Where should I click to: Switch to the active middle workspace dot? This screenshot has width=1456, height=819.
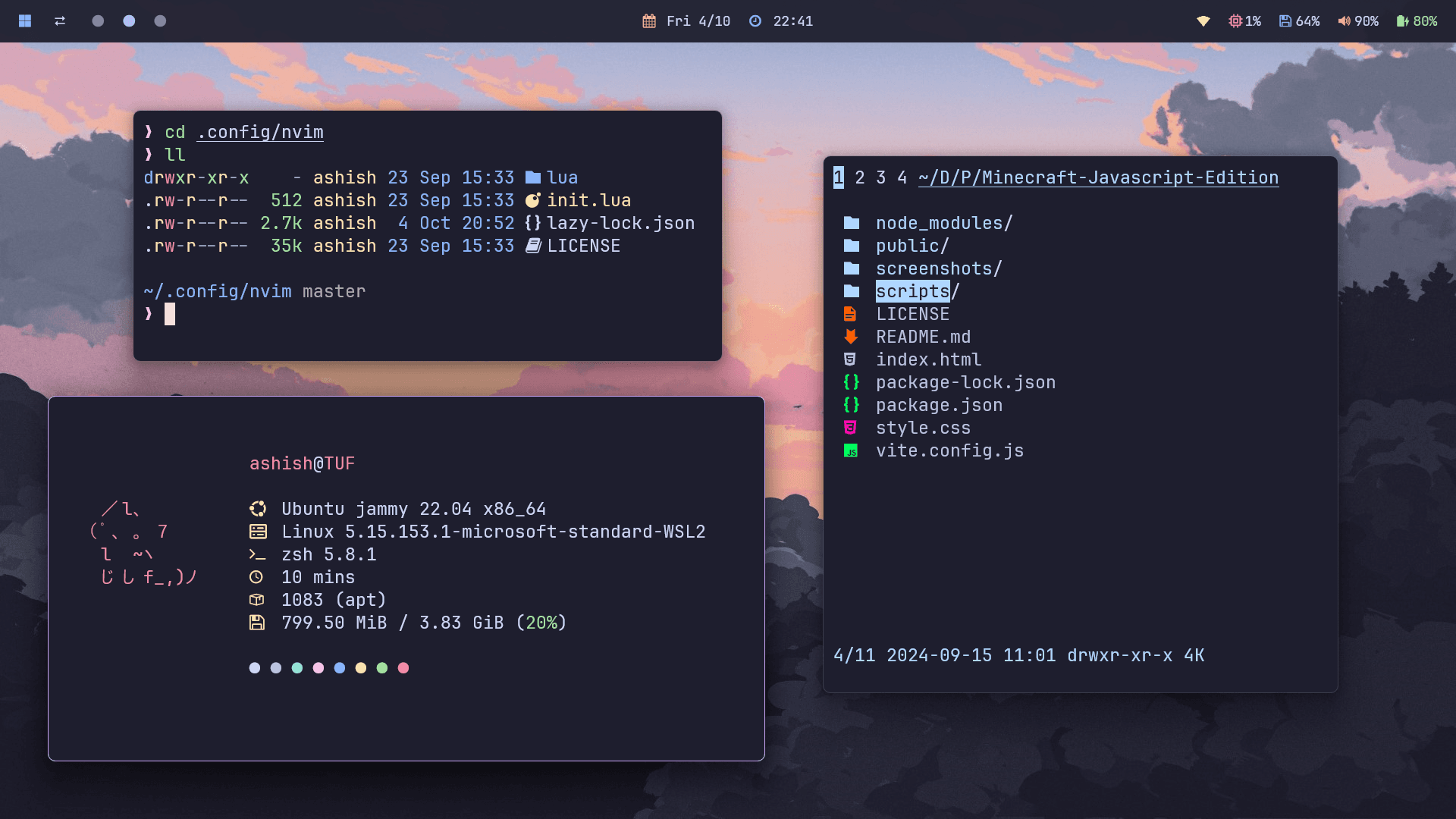[129, 21]
